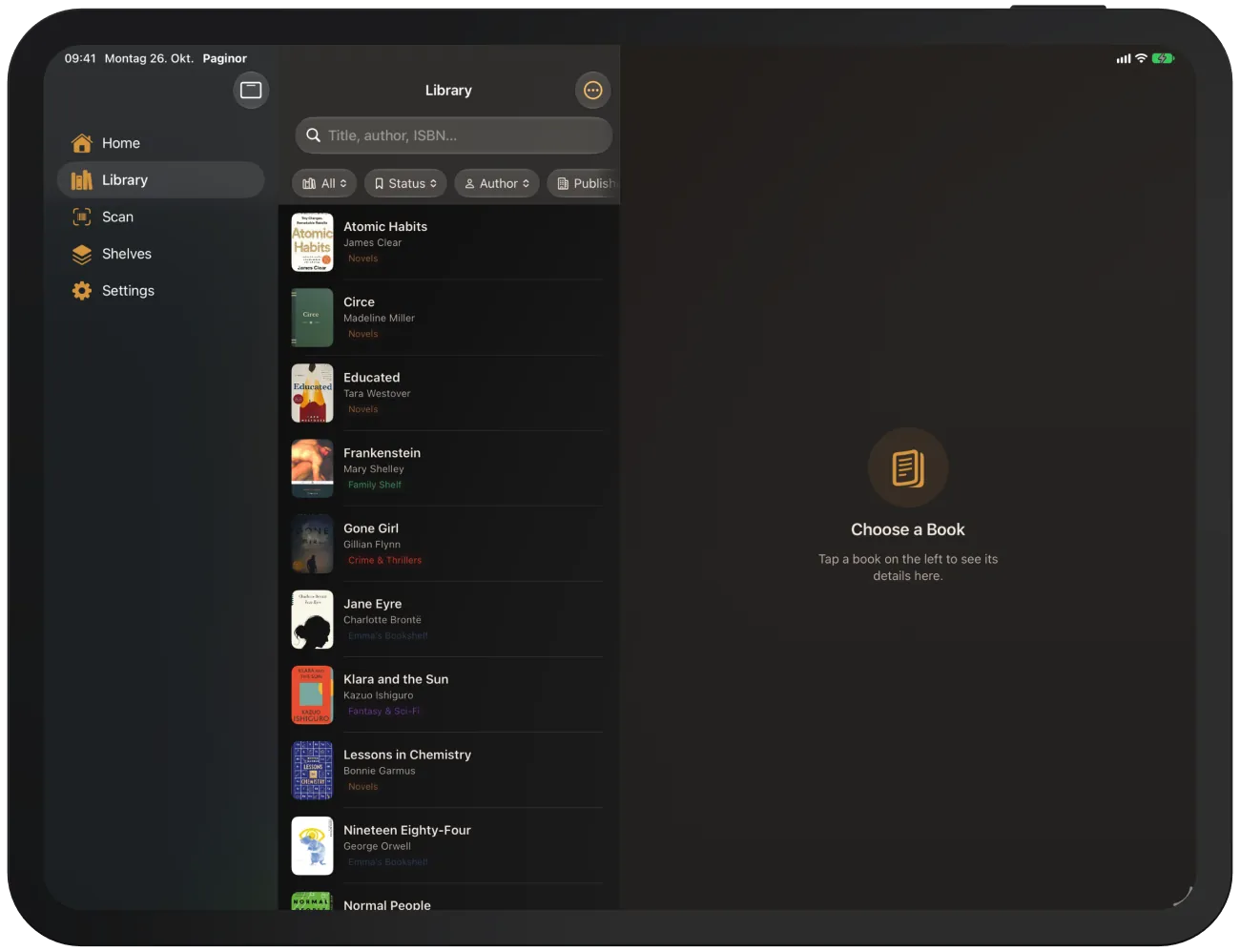Viewport: 1240px width, 952px height.
Task: Open the Nineteen Eighty-Four cover thumbnail
Action: 312,845
